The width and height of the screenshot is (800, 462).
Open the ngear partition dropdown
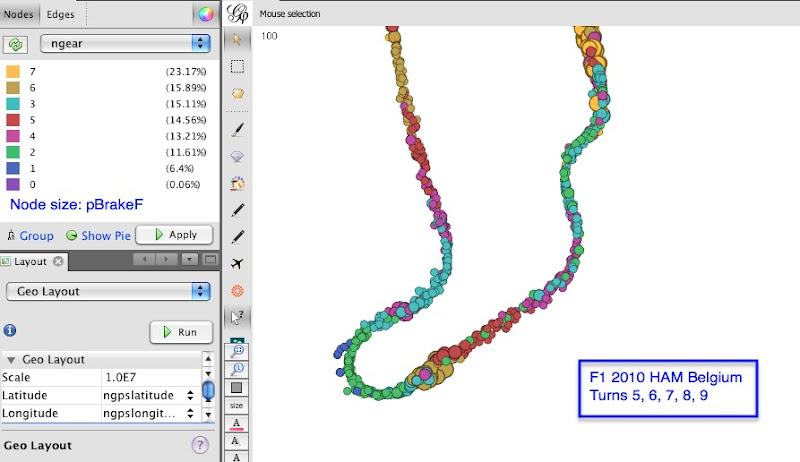pos(126,43)
